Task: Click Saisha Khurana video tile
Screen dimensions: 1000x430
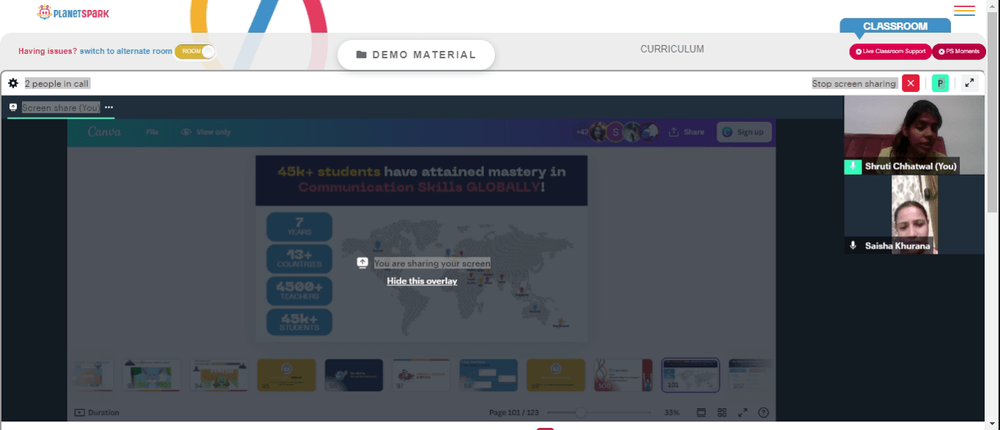Action: pos(914,214)
